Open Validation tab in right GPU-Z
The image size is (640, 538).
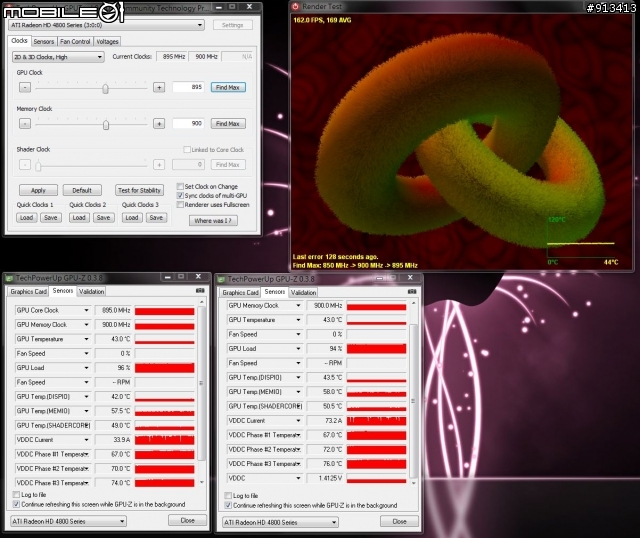coord(303,293)
